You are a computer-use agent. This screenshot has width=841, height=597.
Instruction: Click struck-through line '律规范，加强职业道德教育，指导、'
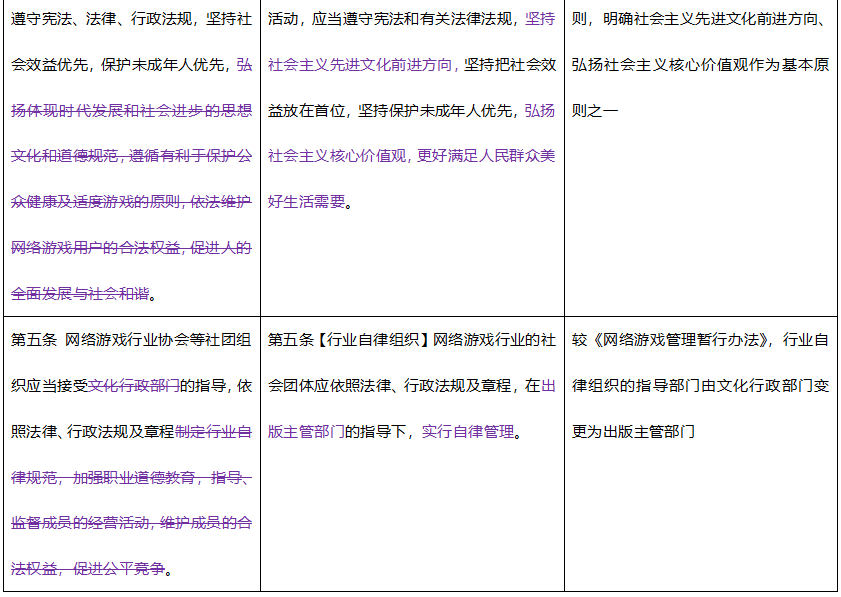131,477
